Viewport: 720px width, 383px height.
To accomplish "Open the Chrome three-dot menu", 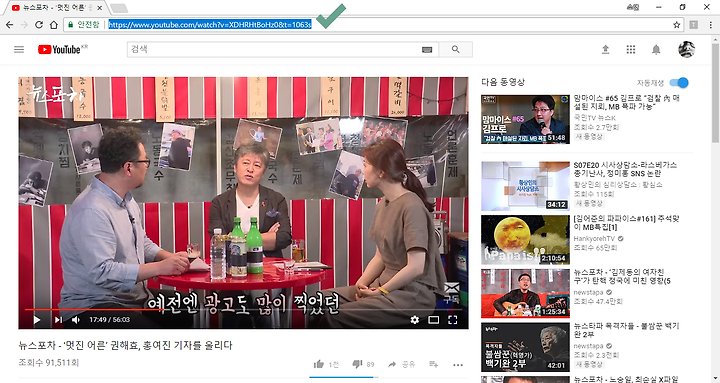I will click(x=710, y=25).
